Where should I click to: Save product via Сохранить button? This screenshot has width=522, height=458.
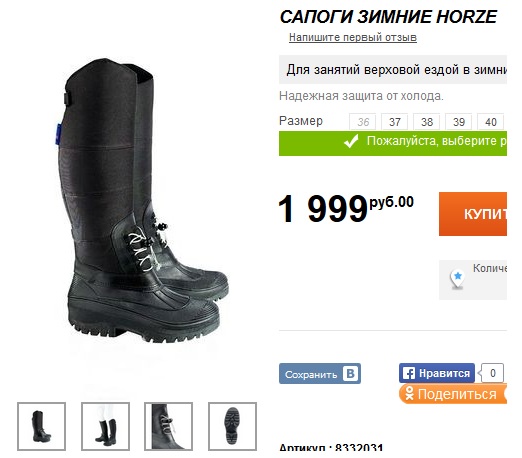(320, 373)
